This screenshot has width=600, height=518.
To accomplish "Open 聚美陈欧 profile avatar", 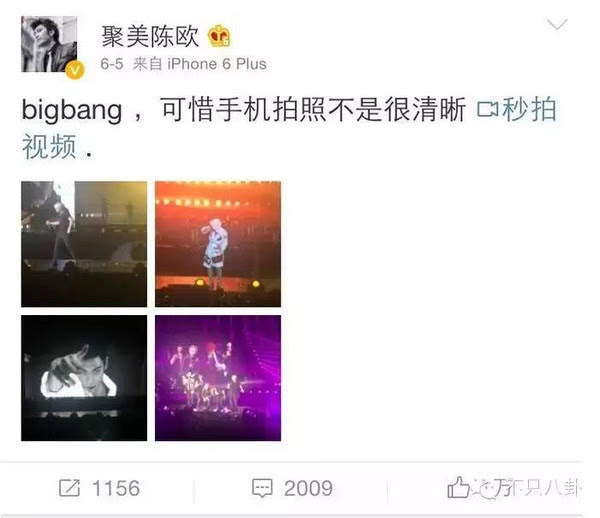I will pos(49,44).
